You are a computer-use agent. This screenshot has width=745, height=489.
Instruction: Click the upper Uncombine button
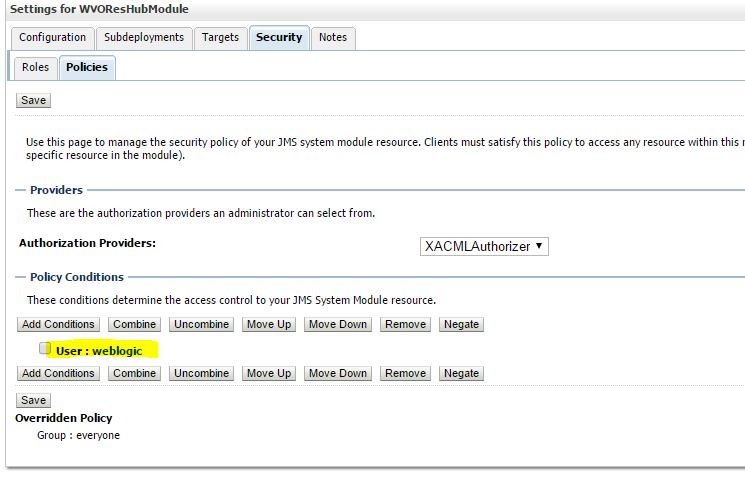(x=201, y=324)
